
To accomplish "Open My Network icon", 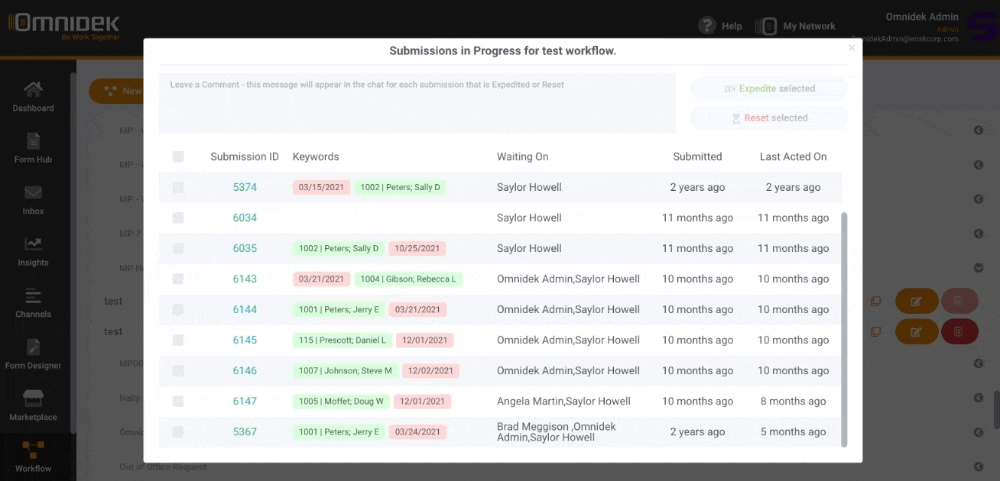I will click(765, 26).
